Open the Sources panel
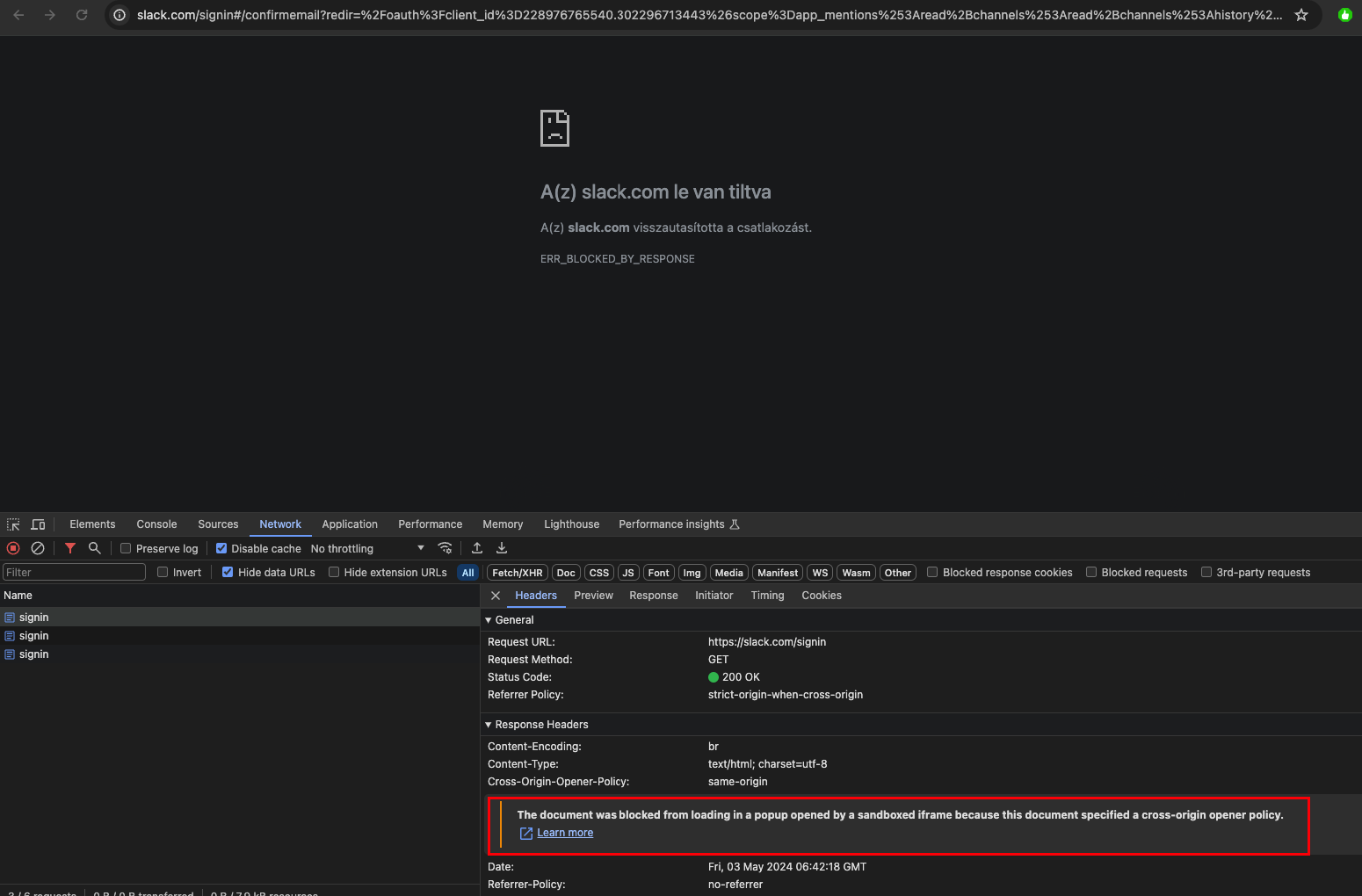The width and height of the screenshot is (1362, 896). (218, 524)
